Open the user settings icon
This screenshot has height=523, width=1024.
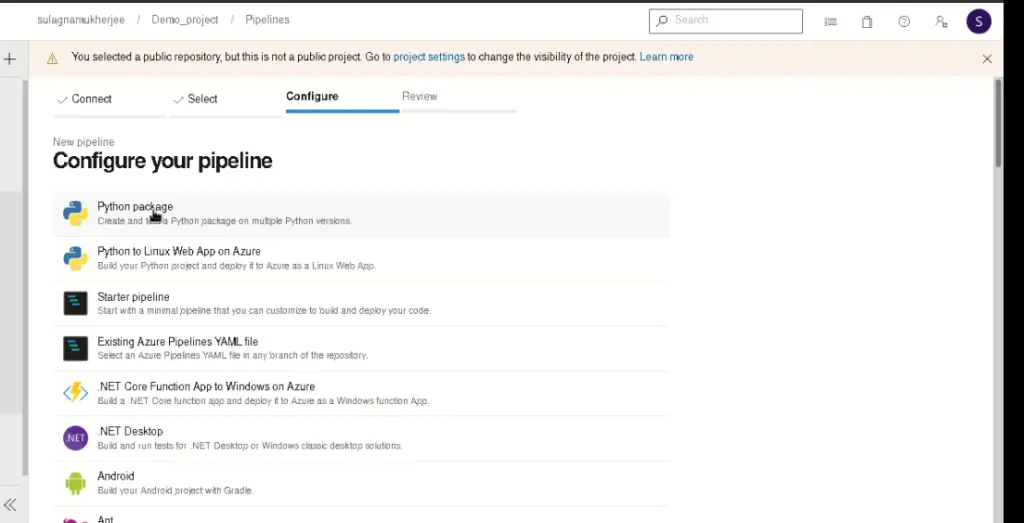tap(941, 22)
